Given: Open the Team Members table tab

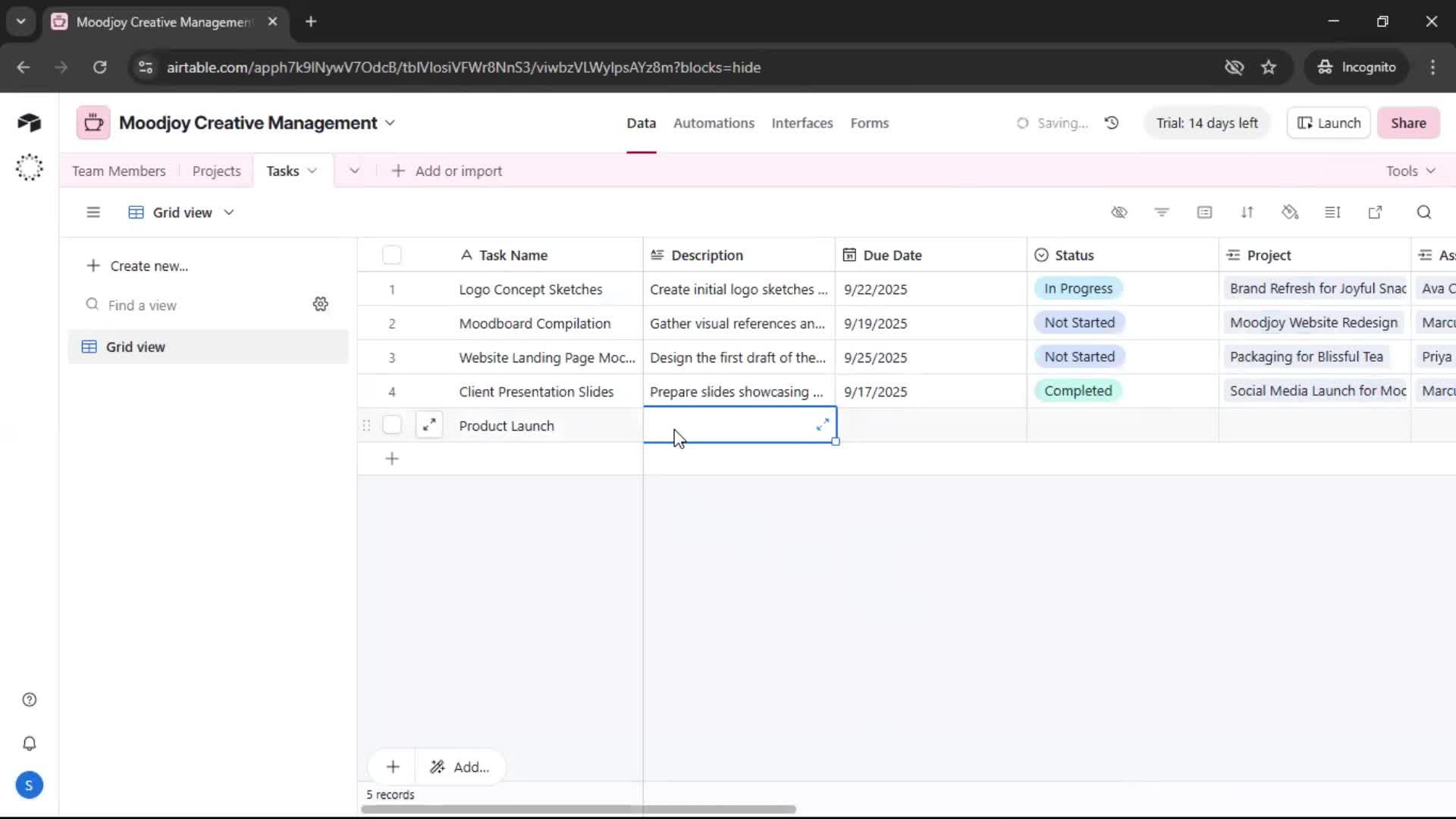Looking at the screenshot, I should [x=119, y=171].
